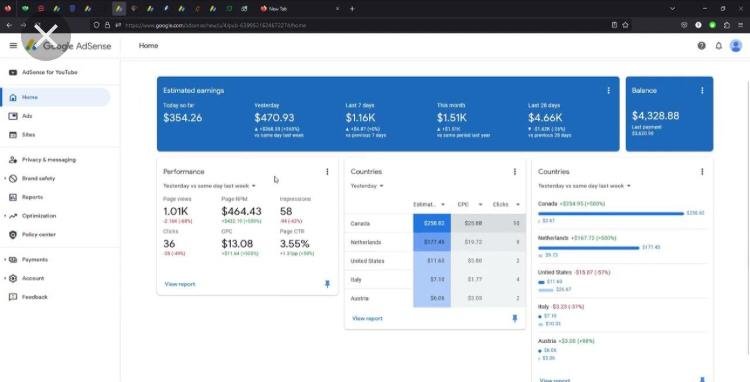The image size is (750, 382).
Task: Open Sites in the sidebar
Action: (x=28, y=135)
